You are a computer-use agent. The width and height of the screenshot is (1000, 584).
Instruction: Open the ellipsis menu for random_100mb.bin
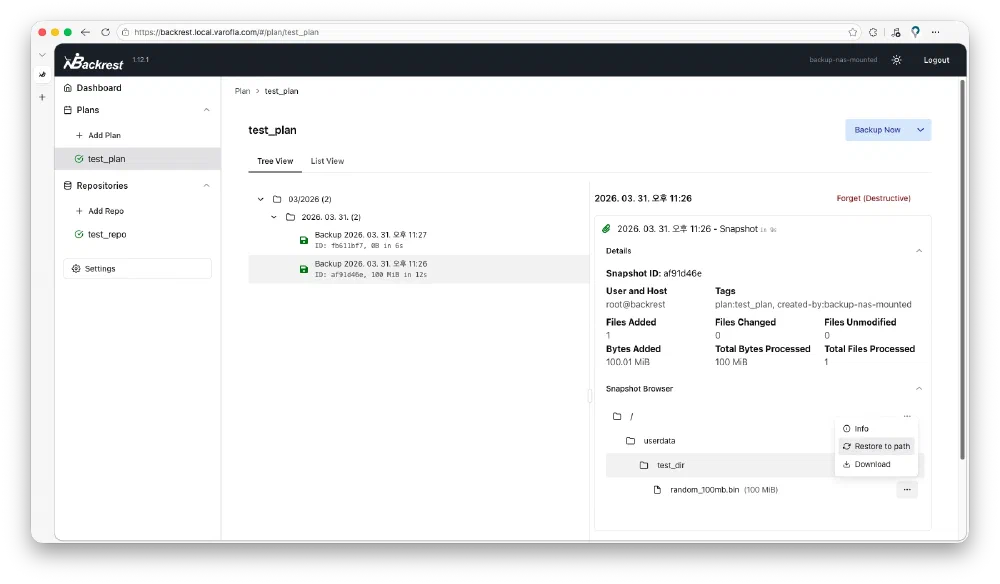[906, 490]
